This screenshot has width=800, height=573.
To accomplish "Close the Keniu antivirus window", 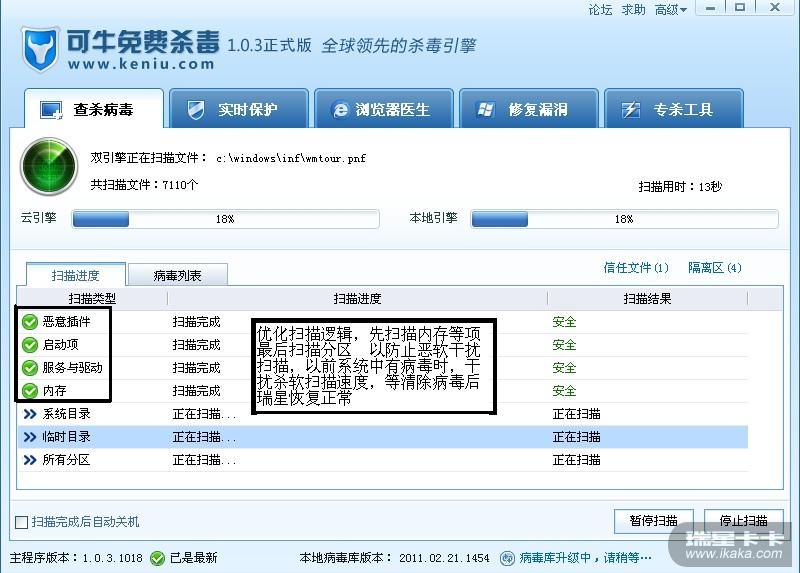I will pos(774,8).
